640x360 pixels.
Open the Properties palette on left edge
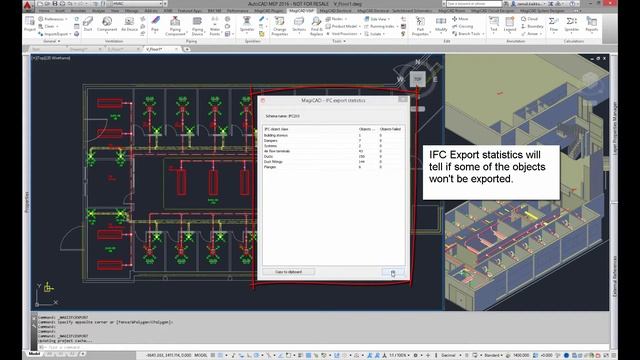(27, 202)
